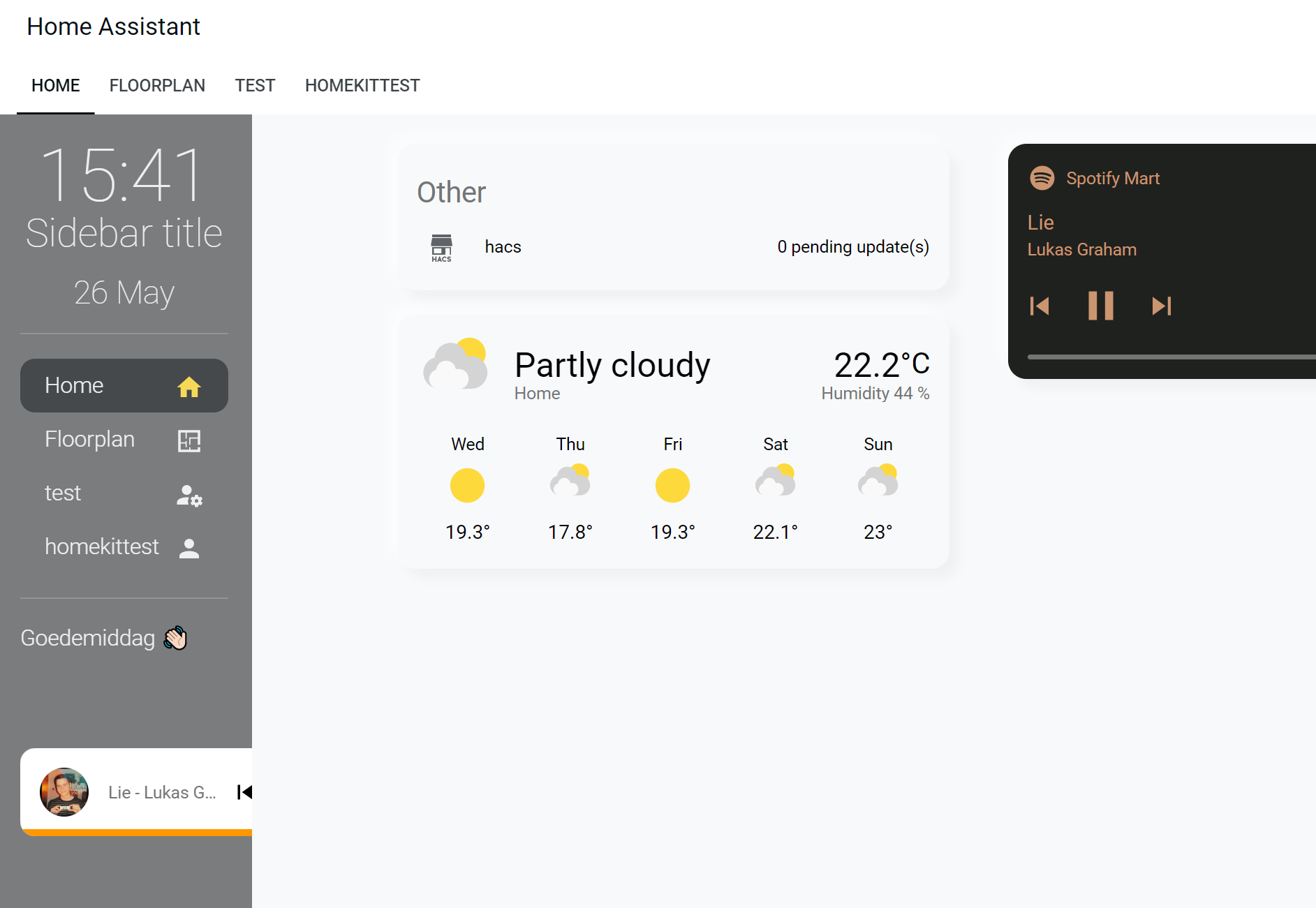
Task: Select the TEST tab at the top
Action: 255,85
